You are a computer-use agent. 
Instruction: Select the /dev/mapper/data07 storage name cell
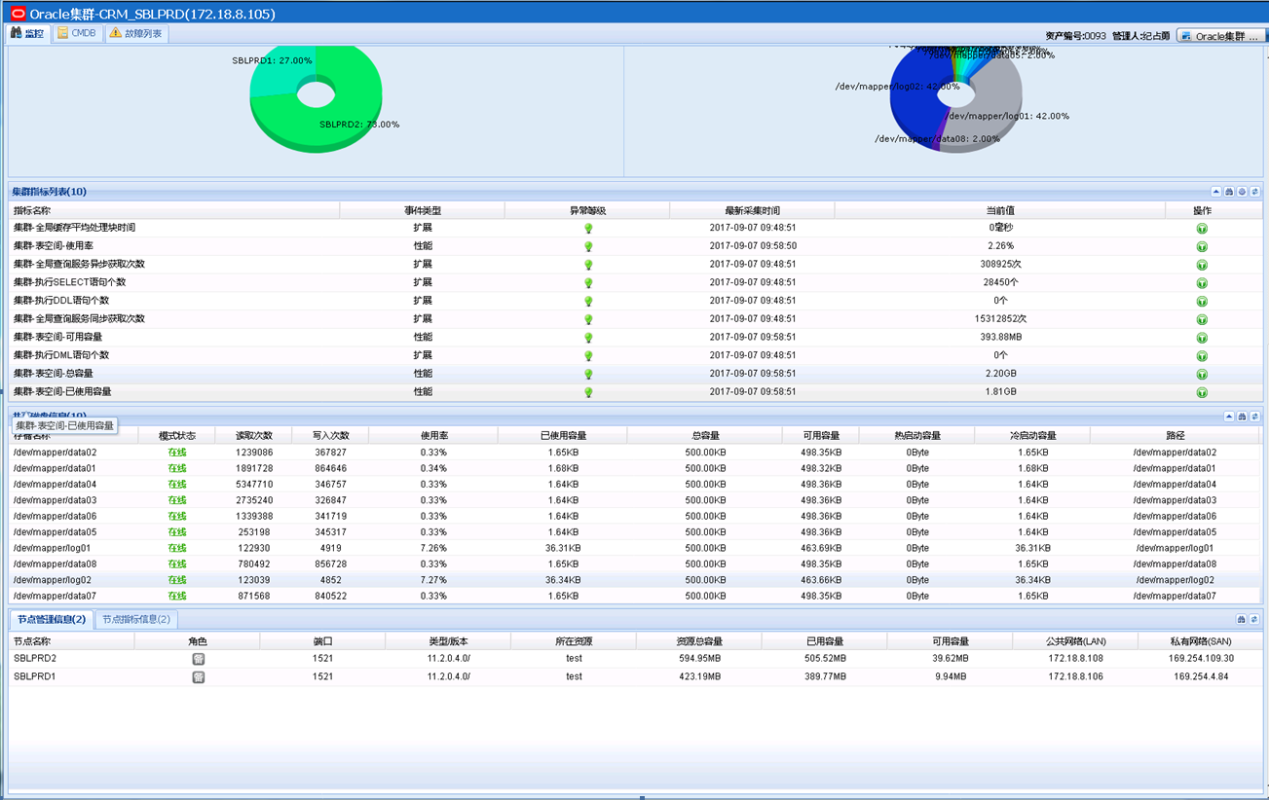click(54, 596)
